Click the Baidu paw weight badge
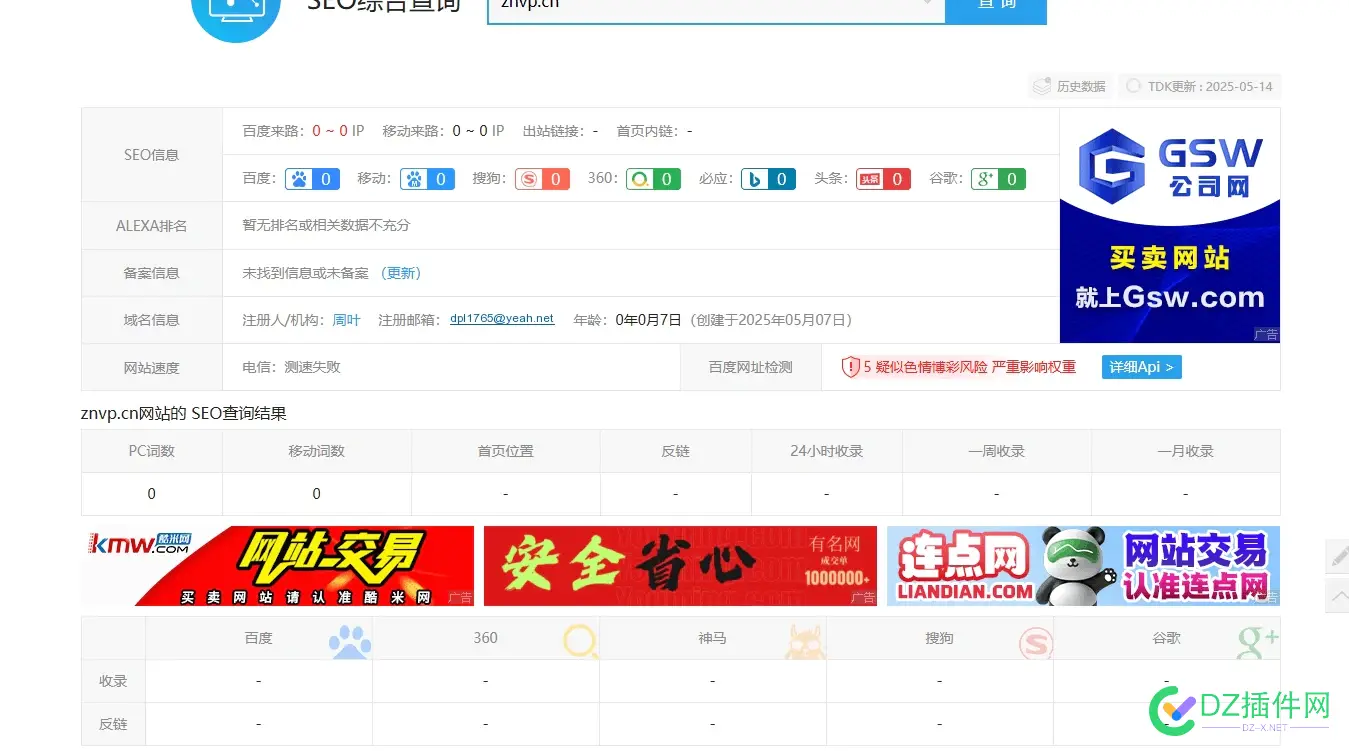1349x751 pixels. [x=312, y=179]
